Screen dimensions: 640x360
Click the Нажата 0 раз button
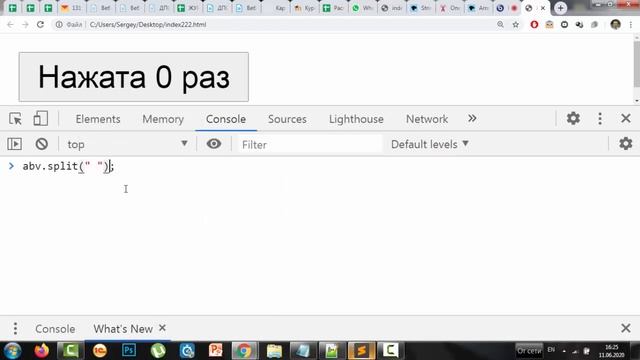tap(133, 77)
